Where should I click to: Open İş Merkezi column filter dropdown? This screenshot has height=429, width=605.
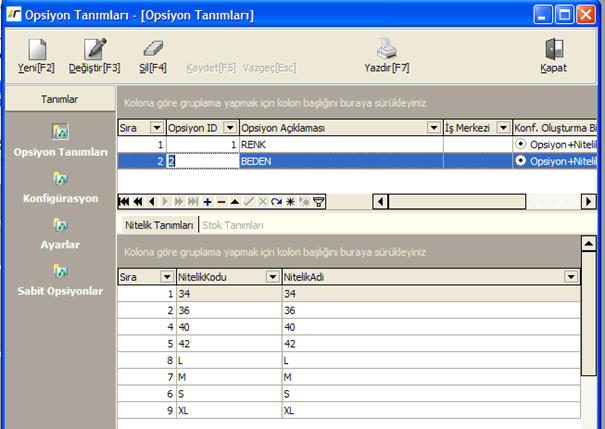pyautogui.click(x=503, y=127)
